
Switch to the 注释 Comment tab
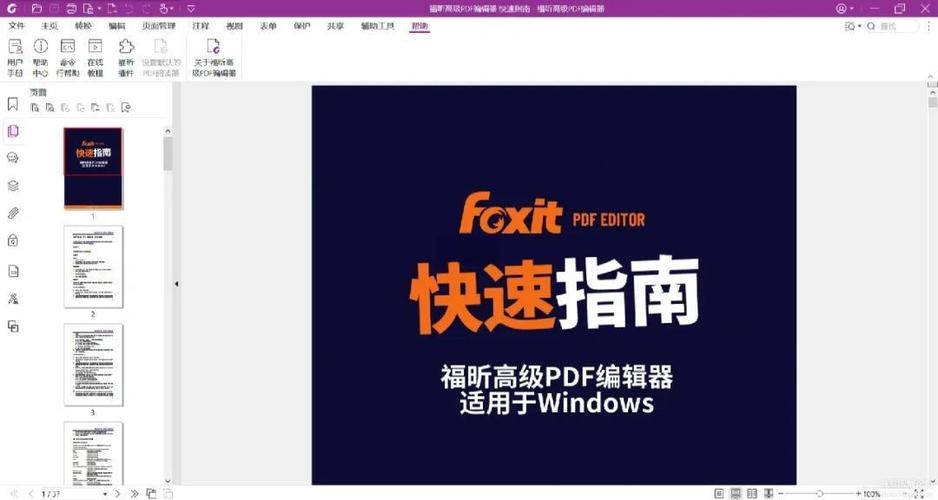click(x=201, y=26)
